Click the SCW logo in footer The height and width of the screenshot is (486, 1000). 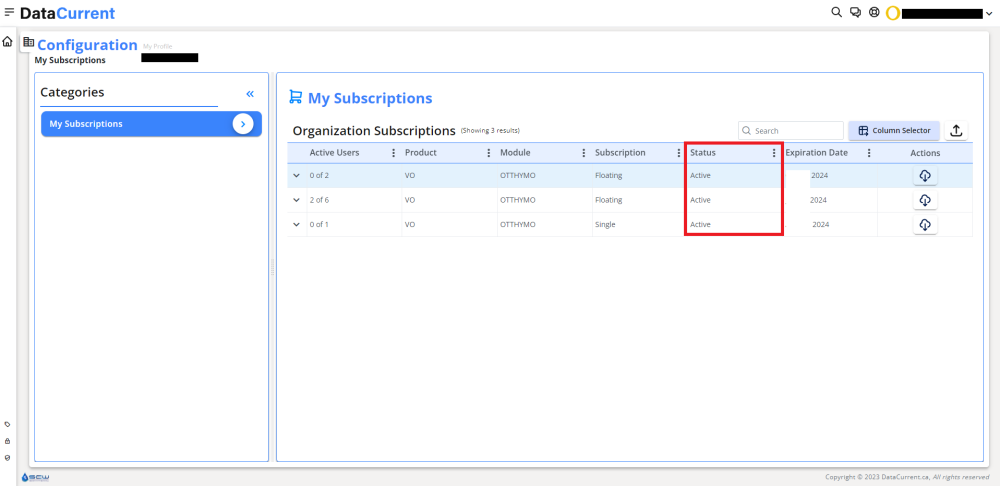click(35, 477)
